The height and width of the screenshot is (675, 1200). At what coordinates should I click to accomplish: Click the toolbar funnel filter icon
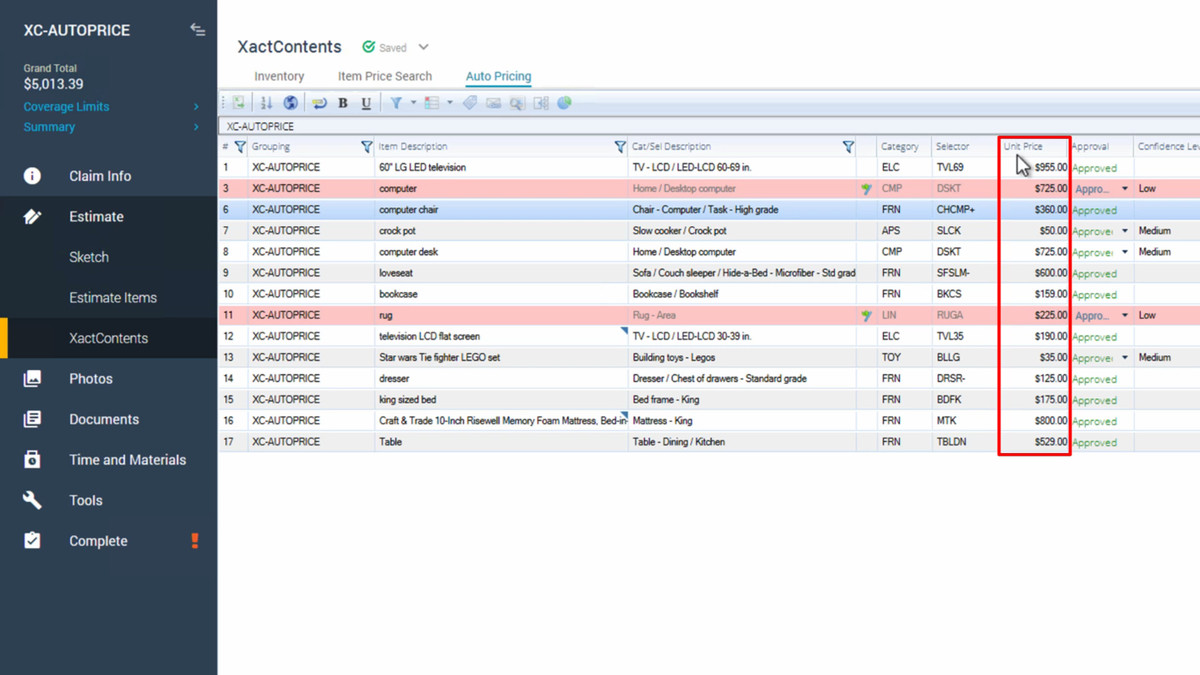click(x=396, y=103)
